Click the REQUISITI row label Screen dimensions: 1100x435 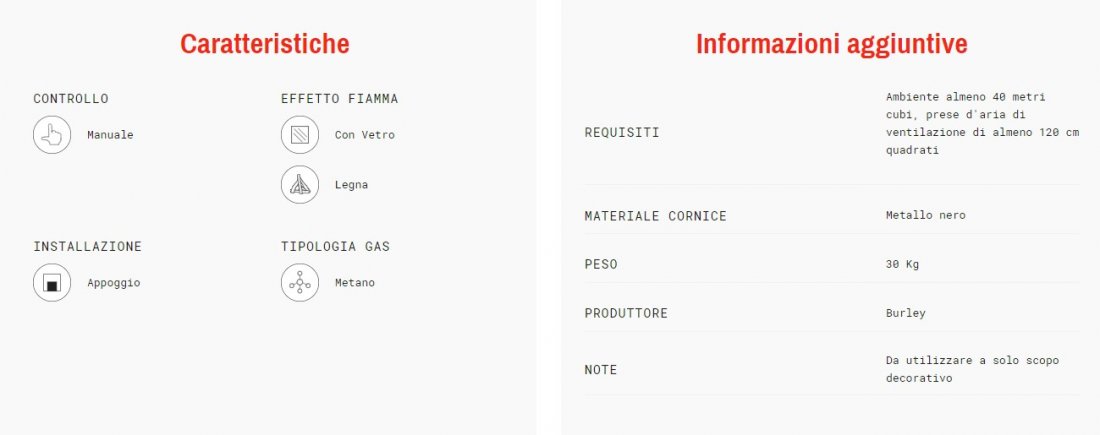click(x=622, y=133)
